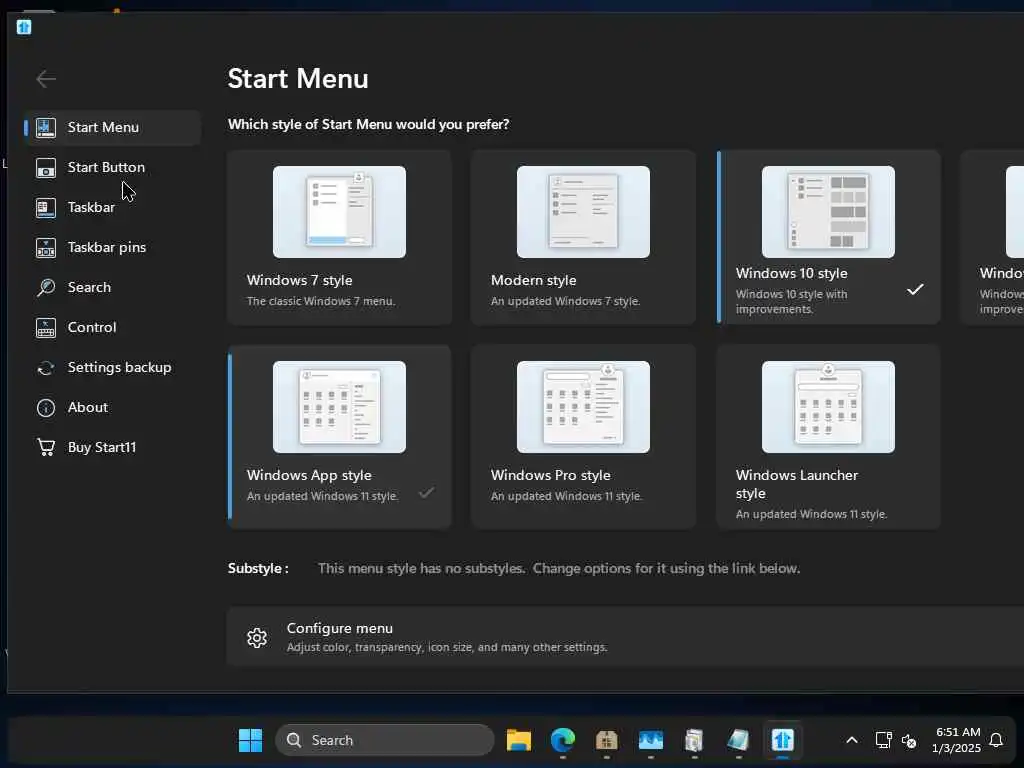Open the Control settings page
Image resolution: width=1024 pixels, height=768 pixels.
pyautogui.click(x=112, y=327)
